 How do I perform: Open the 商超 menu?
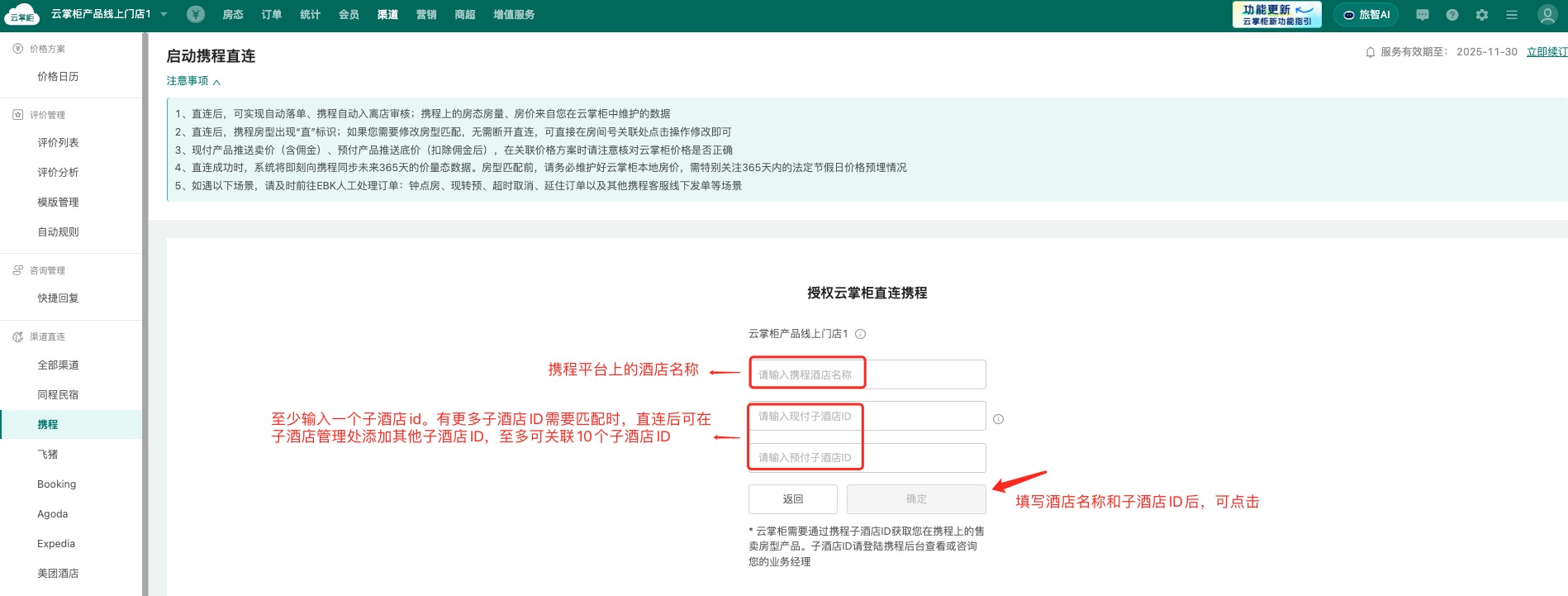(x=465, y=15)
